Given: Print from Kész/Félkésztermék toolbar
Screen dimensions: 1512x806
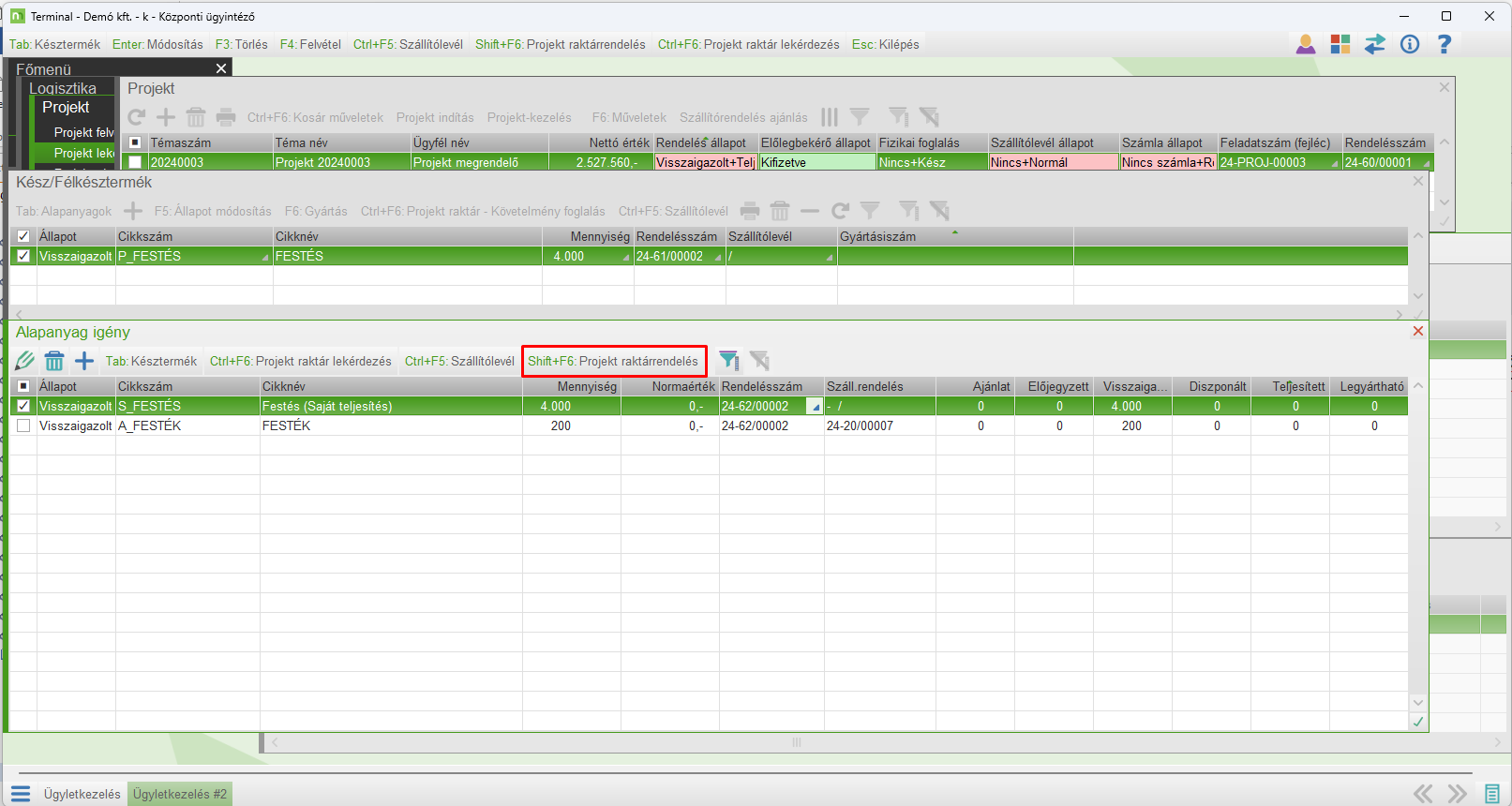Looking at the screenshot, I should [750, 211].
